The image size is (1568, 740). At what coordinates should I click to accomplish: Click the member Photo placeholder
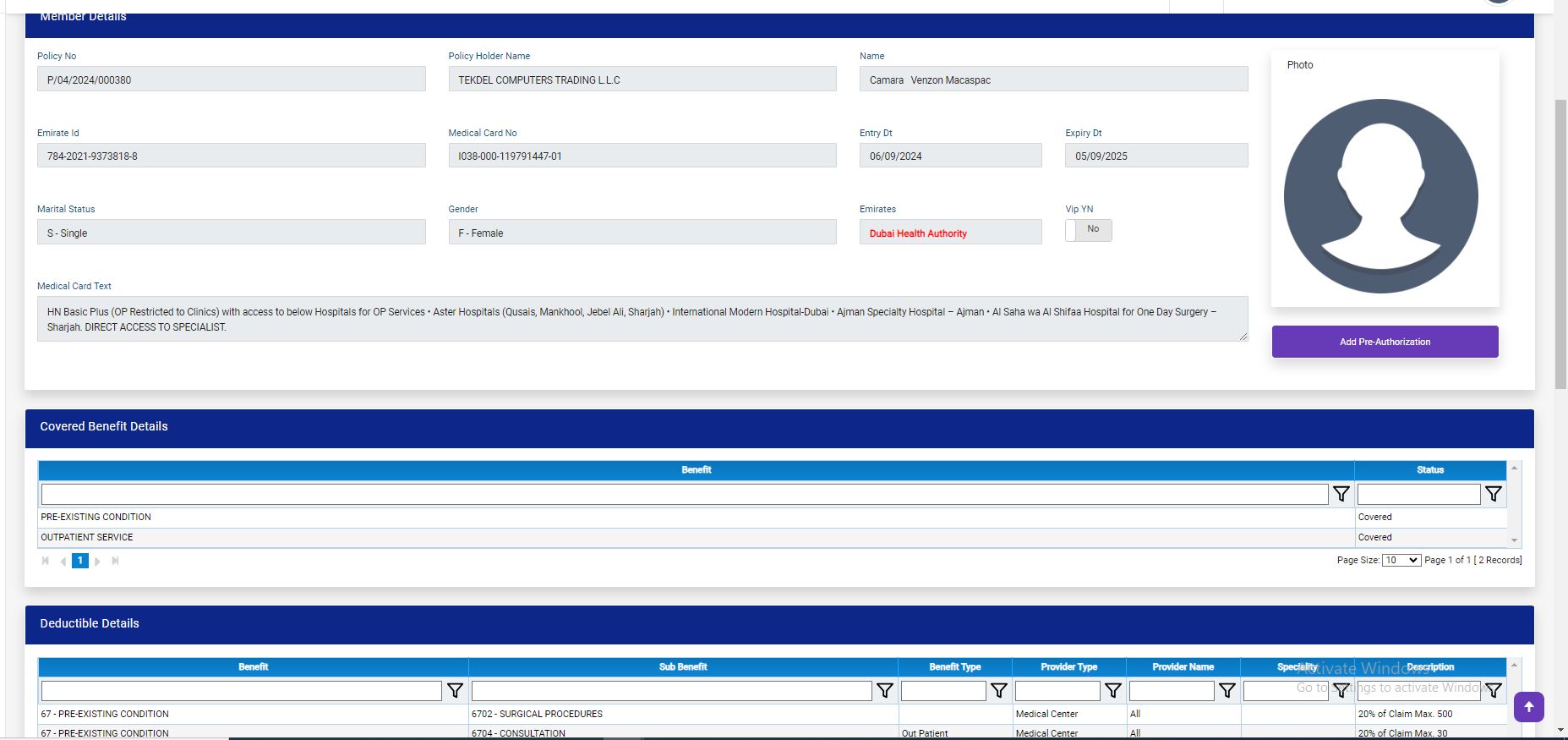coord(1380,196)
